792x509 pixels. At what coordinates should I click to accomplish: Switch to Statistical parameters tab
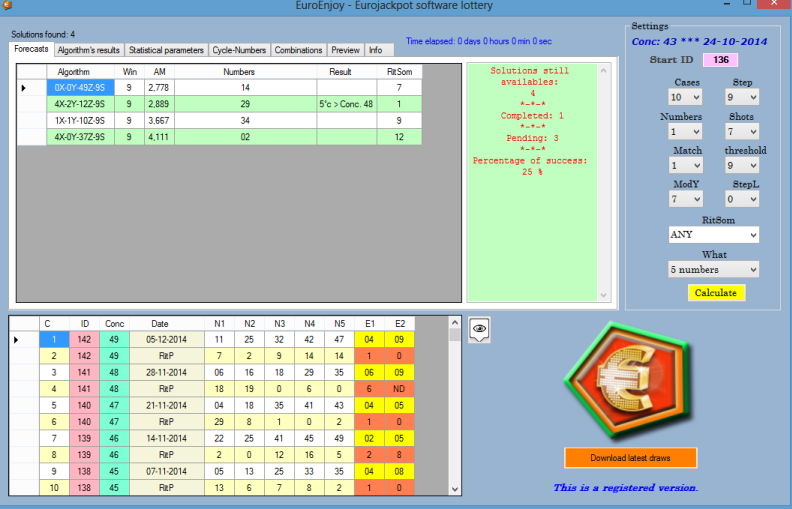(166, 50)
